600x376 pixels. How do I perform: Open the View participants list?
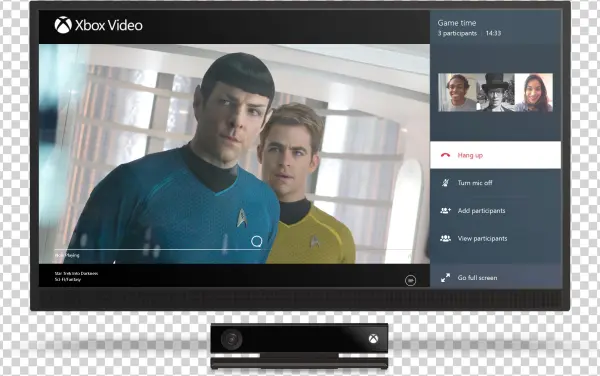(x=496, y=238)
